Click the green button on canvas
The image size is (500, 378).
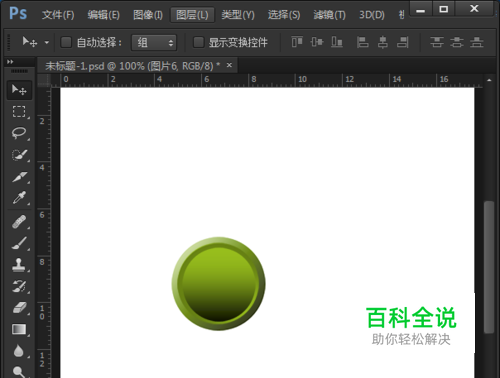(219, 284)
